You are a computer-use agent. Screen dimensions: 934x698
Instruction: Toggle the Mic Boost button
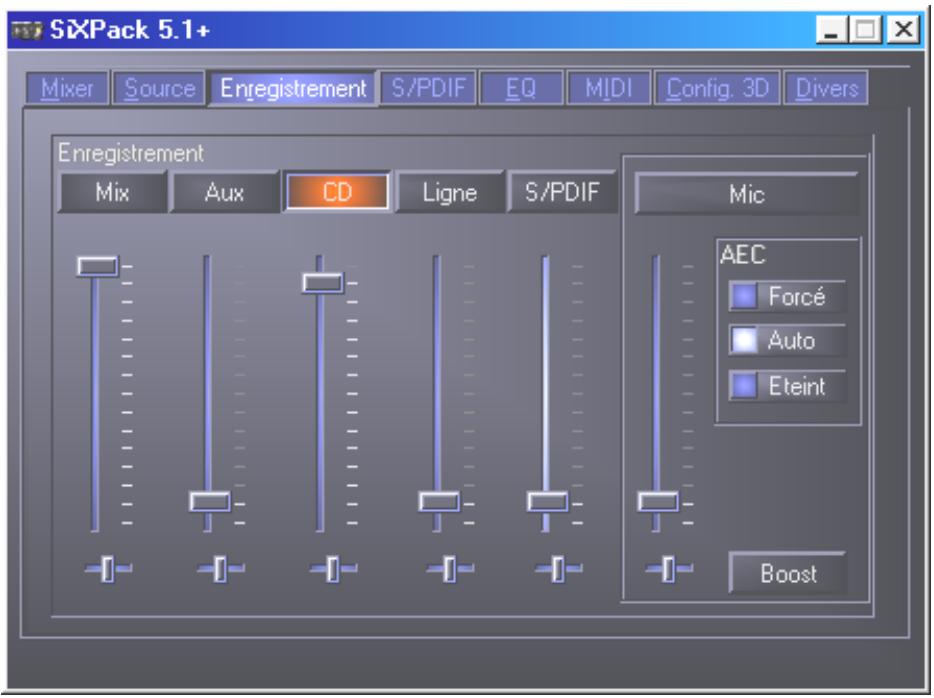(x=787, y=573)
